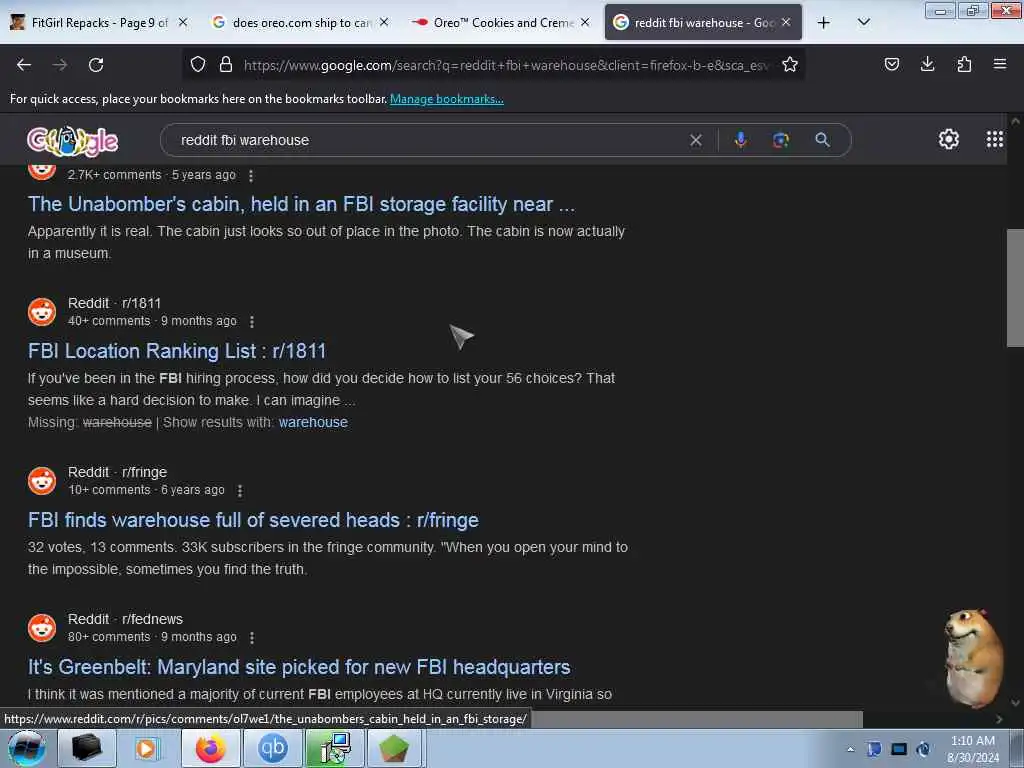1024x768 pixels.
Task: Go to Google home via the doodle logo
Action: pos(72,140)
